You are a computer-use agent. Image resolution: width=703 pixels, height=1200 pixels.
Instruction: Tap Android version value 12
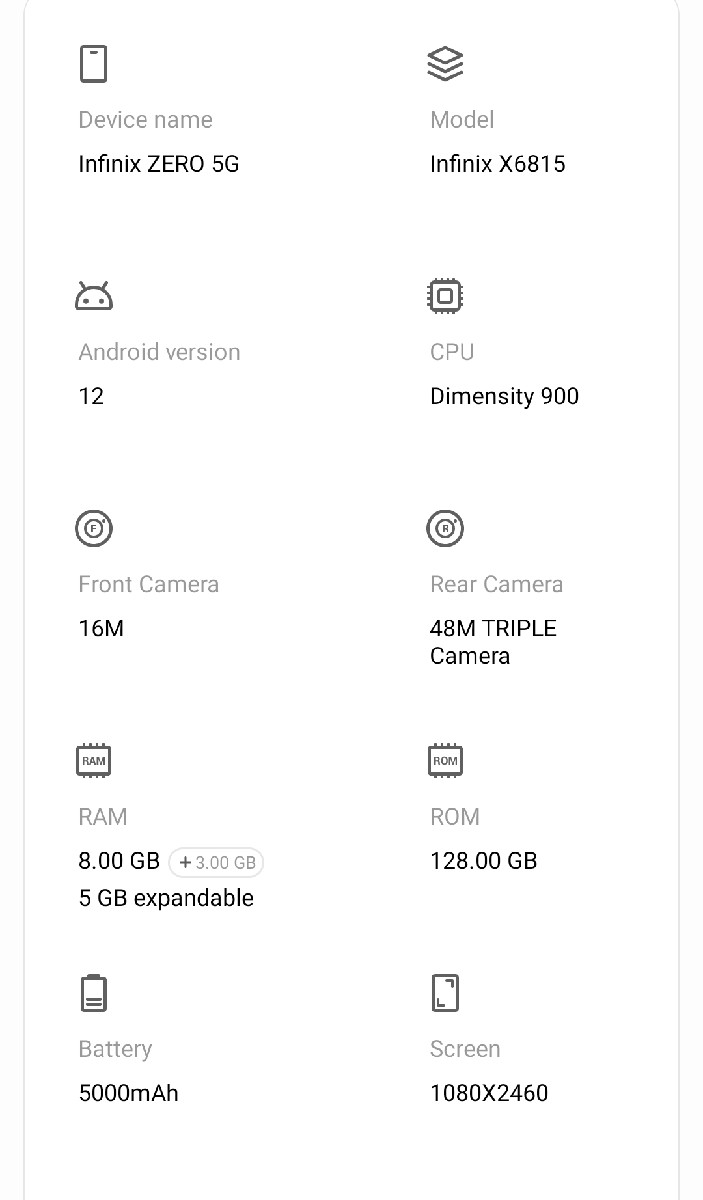pos(91,396)
